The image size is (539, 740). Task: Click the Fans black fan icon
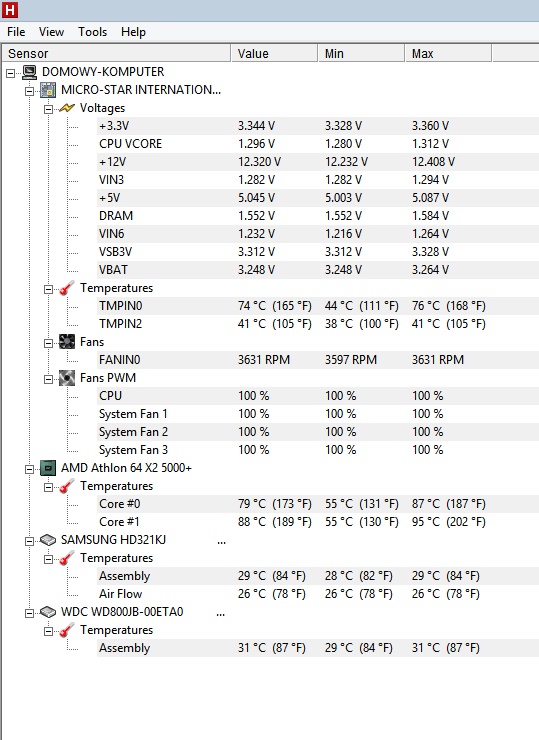pos(67,342)
